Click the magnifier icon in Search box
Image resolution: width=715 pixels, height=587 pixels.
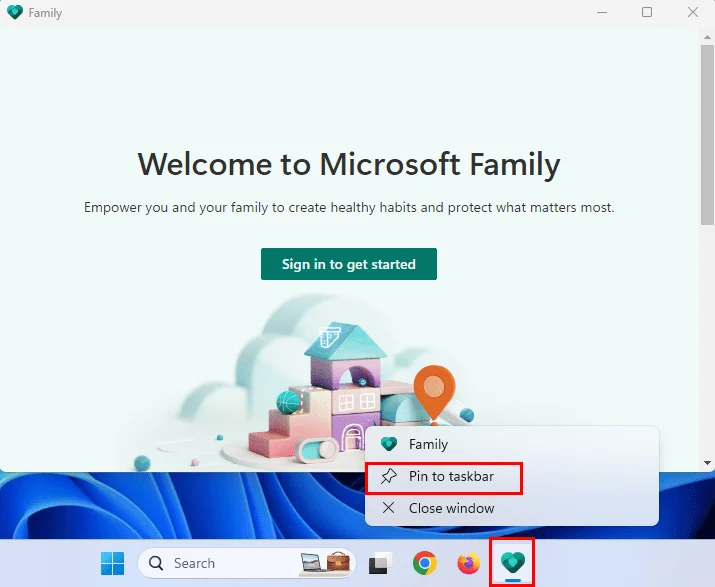click(156, 563)
